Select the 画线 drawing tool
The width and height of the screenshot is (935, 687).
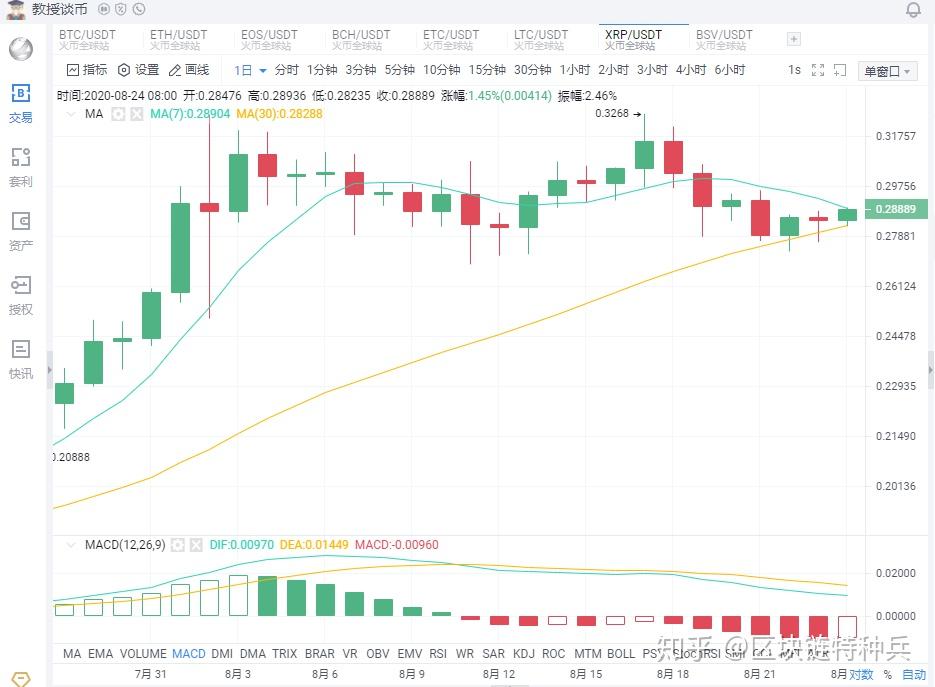[x=189, y=70]
